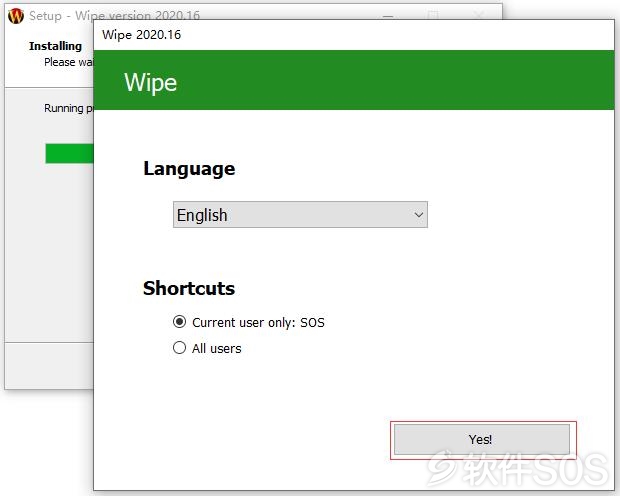The height and width of the screenshot is (496, 620).
Task: Click the Language heading
Action: click(x=189, y=169)
